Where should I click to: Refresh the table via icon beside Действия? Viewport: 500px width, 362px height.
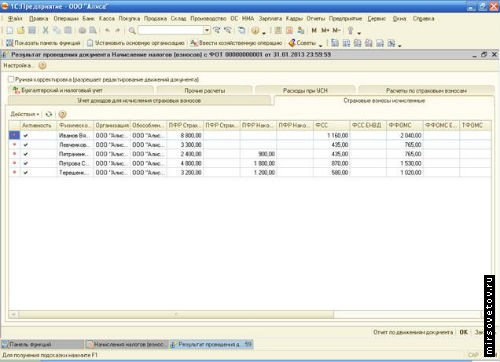pyautogui.click(x=49, y=114)
